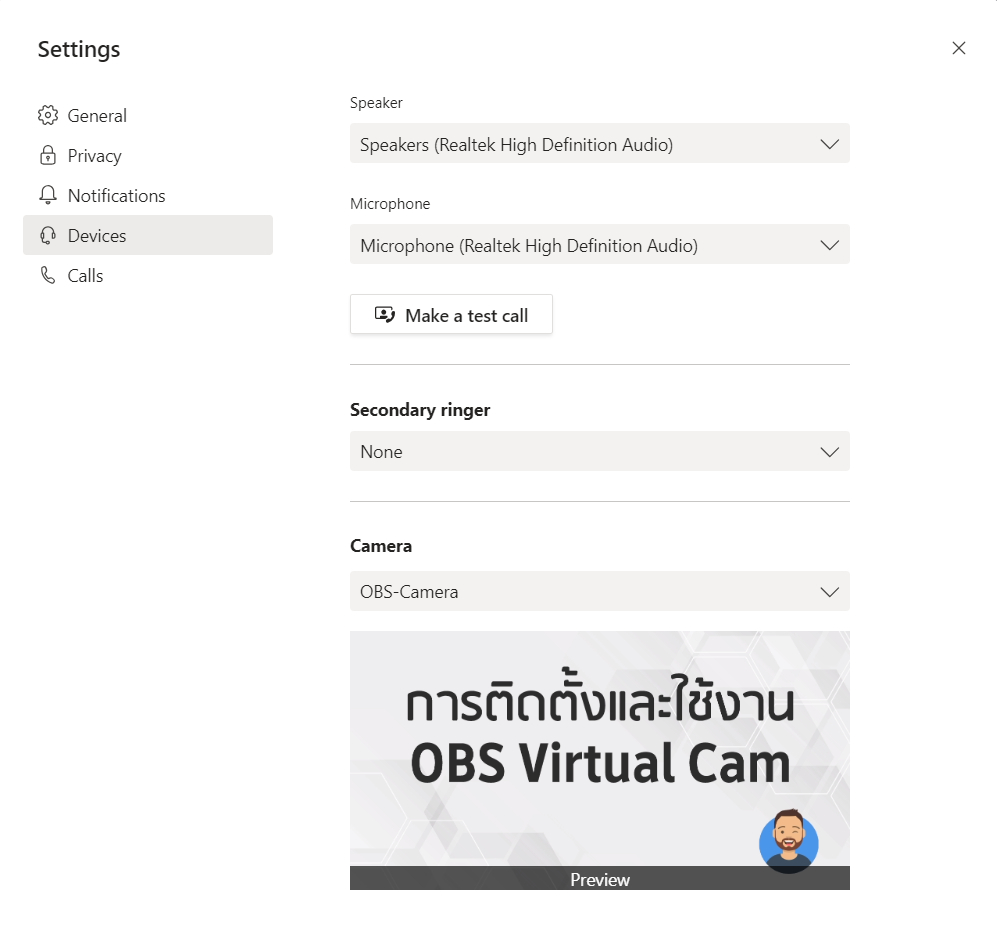Click the Preview label on camera feed

600,880
